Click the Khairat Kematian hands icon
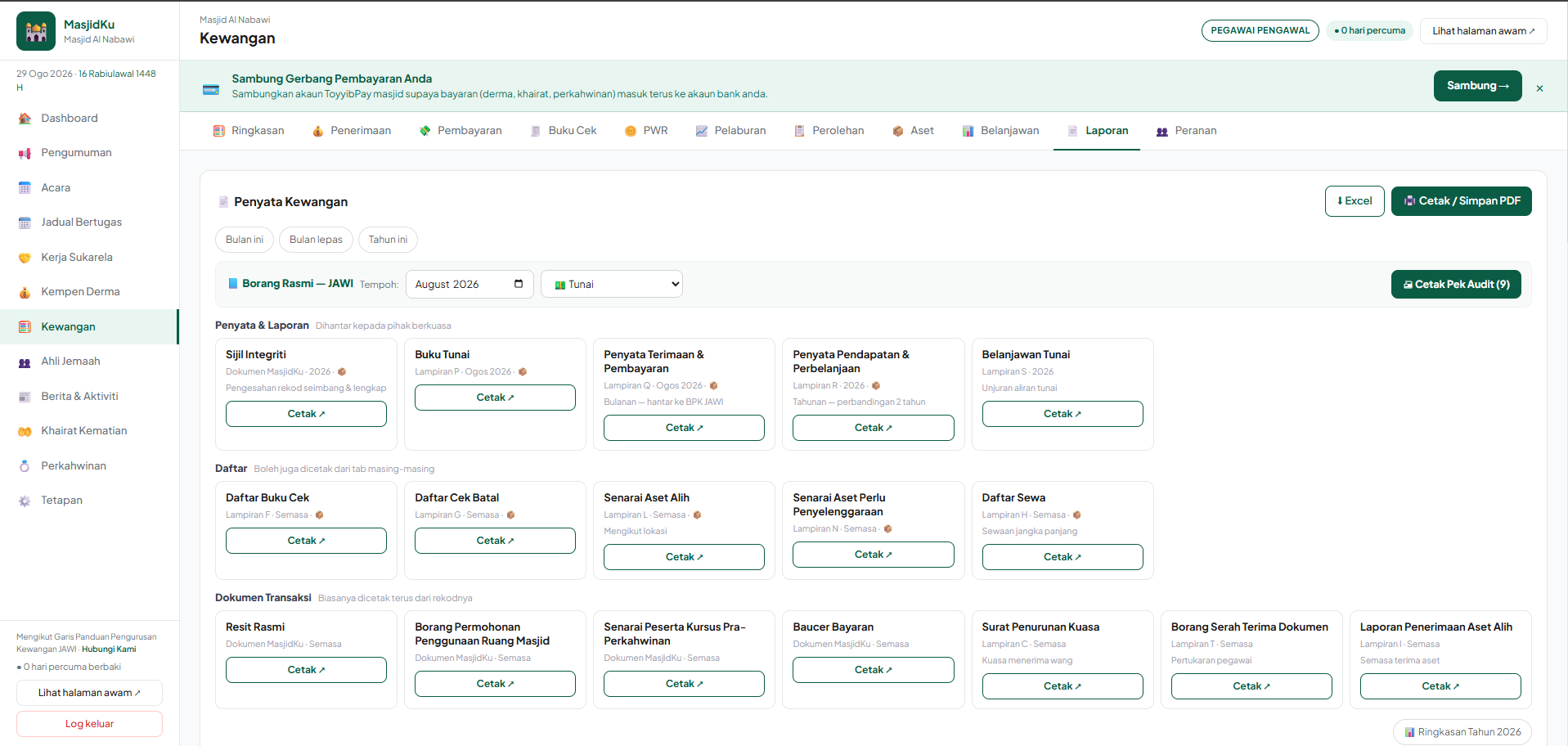The width and height of the screenshot is (1568, 746). coord(25,431)
